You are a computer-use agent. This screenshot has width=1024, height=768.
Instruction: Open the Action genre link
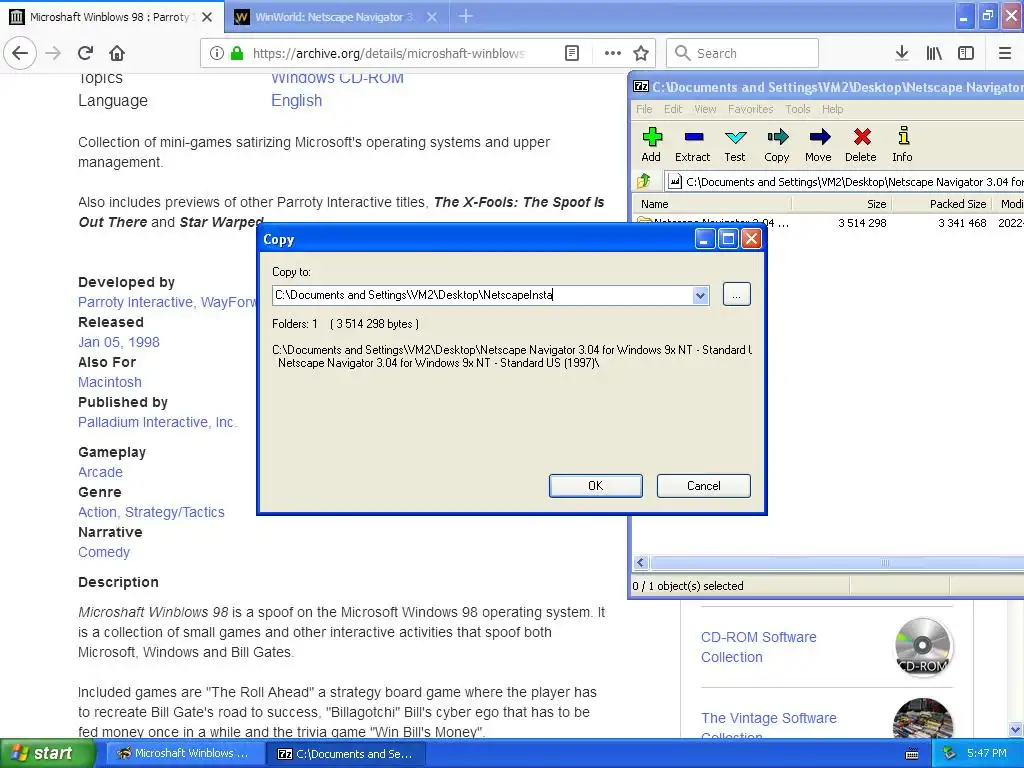coord(97,512)
